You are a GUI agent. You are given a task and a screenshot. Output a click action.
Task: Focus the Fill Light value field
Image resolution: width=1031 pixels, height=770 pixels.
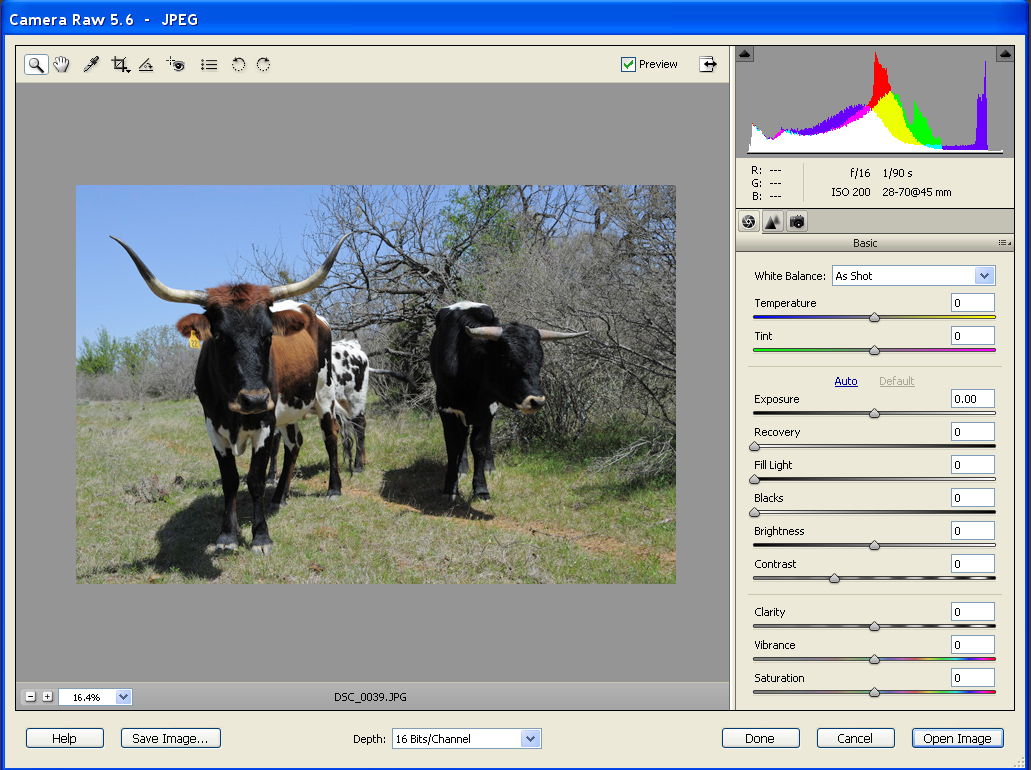(972, 464)
